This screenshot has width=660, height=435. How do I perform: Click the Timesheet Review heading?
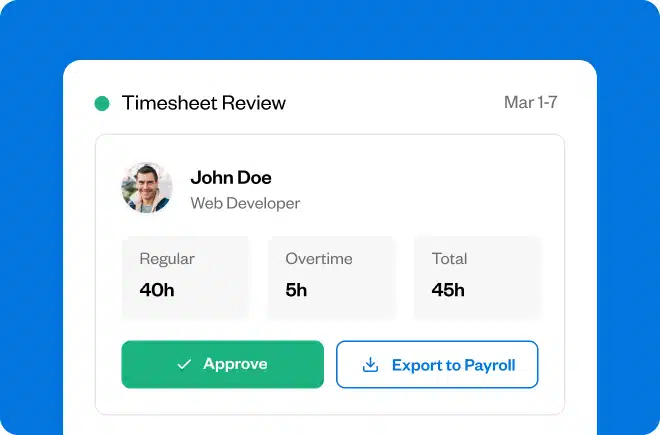point(203,103)
